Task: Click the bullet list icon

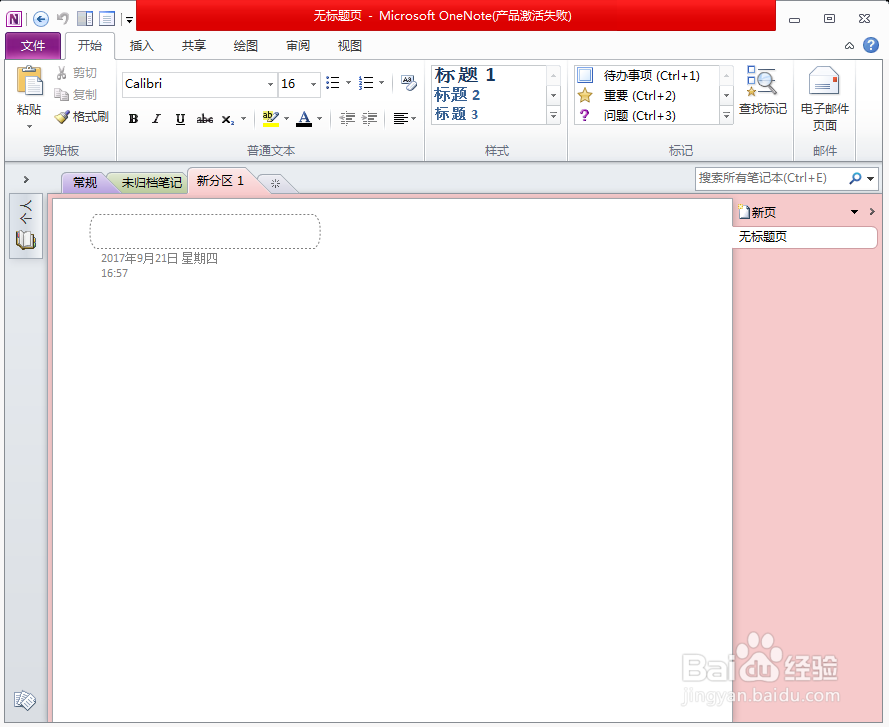Action: [333, 83]
